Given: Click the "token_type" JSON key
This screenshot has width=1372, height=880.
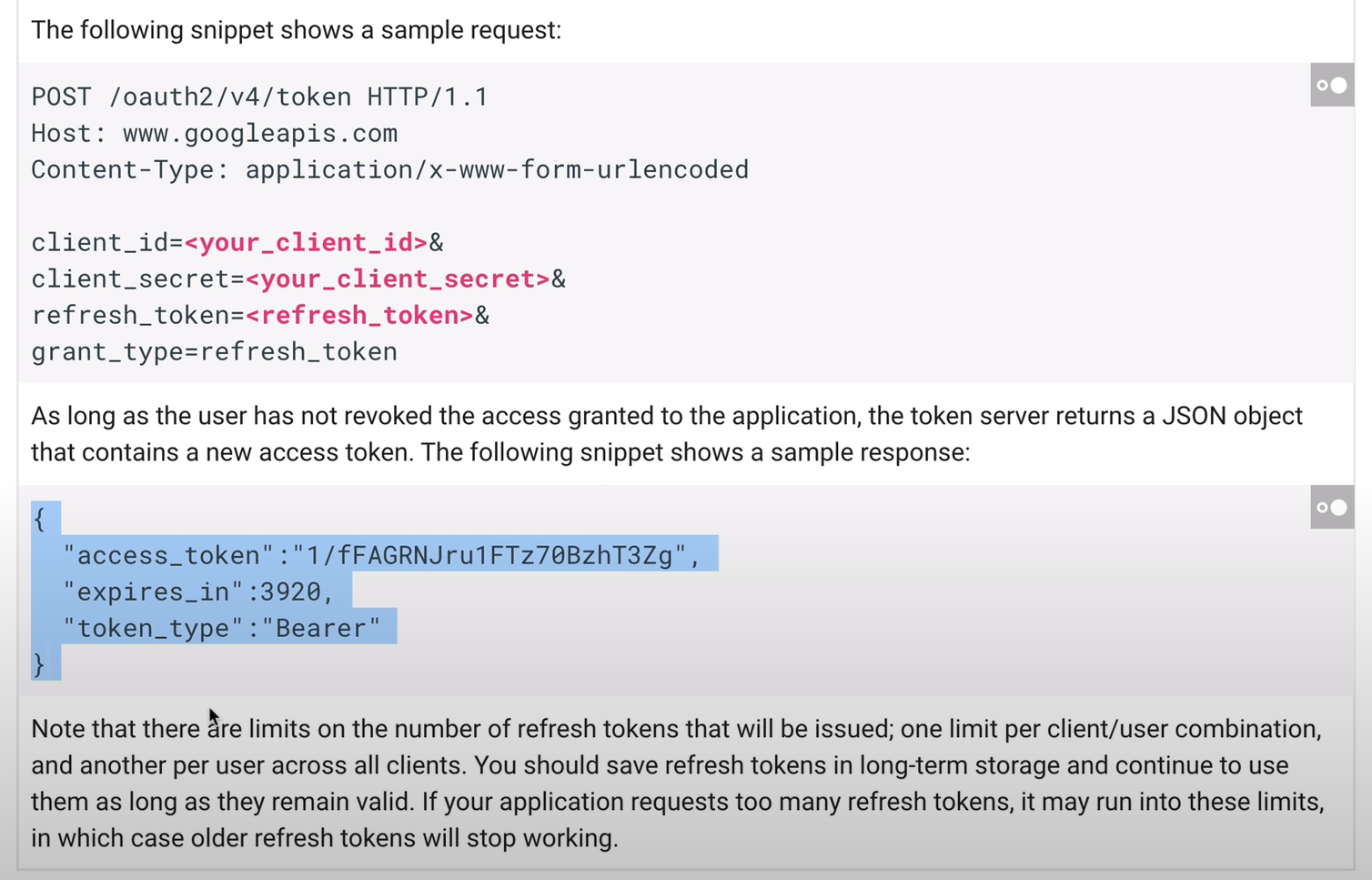Looking at the screenshot, I should click(154, 629).
